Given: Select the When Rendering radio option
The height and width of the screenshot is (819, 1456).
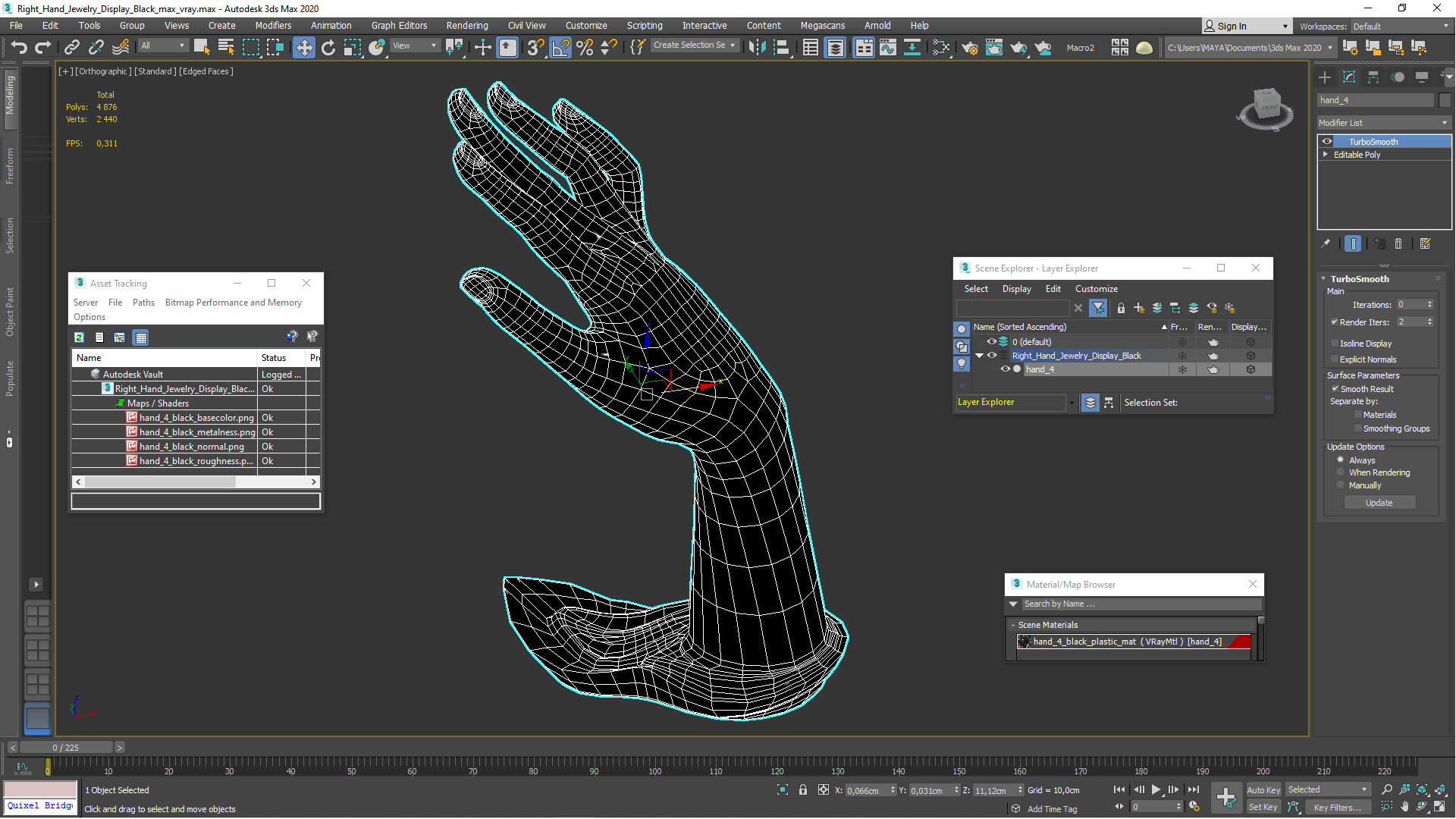Looking at the screenshot, I should 1341,472.
